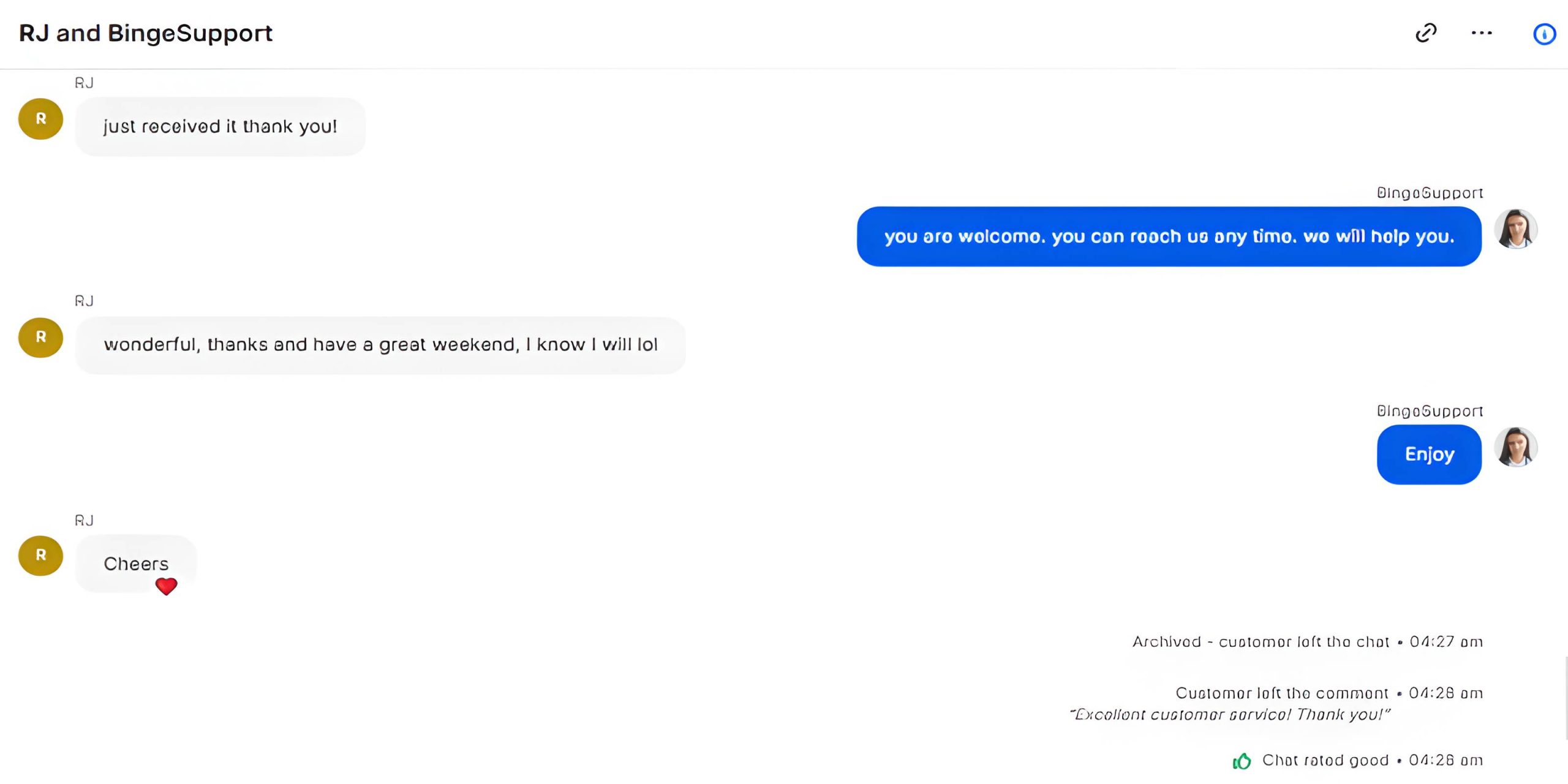Click the 'Excellent customer service! Thank you!' comment
This screenshot has height=784, width=1568.
(1230, 715)
